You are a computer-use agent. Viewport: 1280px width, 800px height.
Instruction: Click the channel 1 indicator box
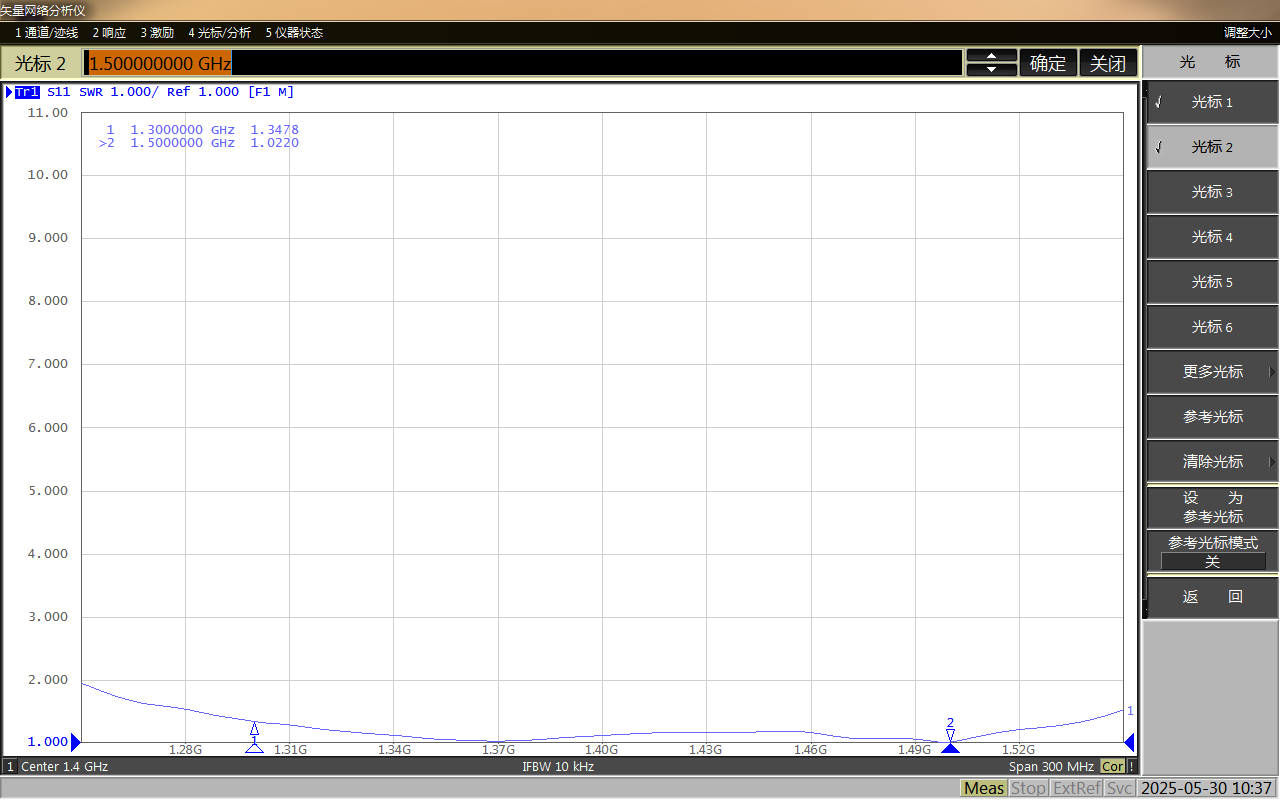[x=11, y=767]
